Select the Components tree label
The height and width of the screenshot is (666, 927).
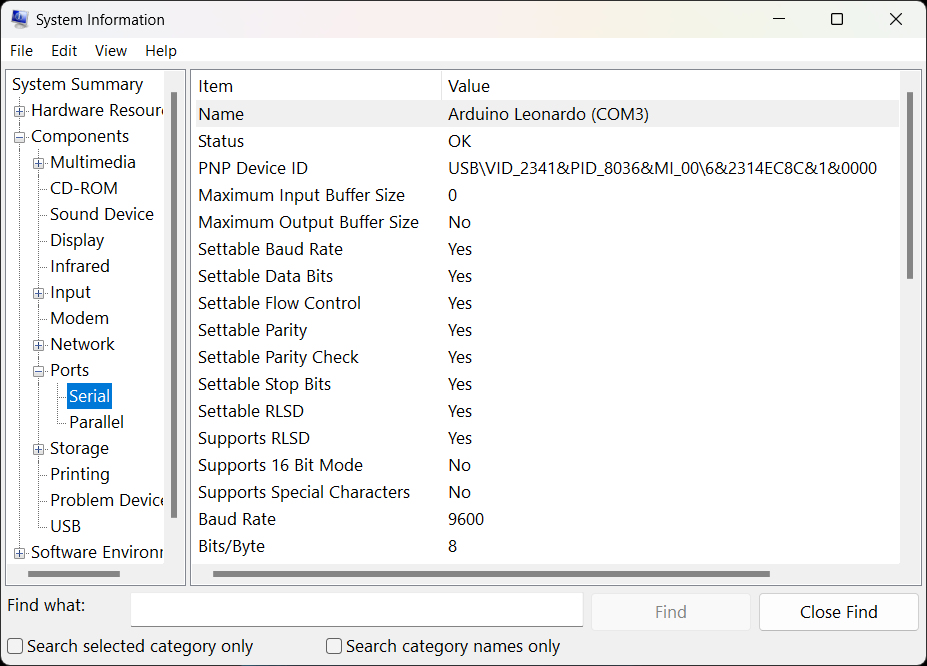(x=80, y=137)
